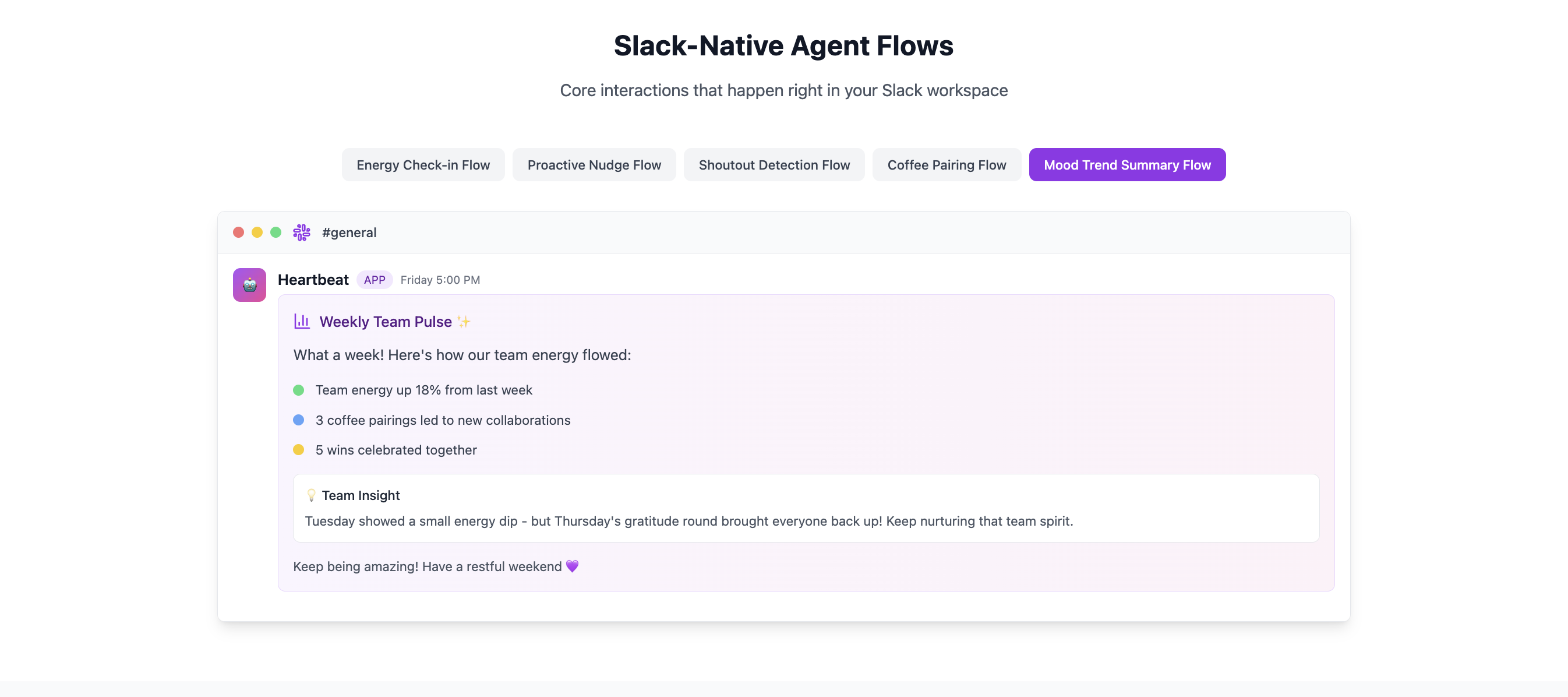The image size is (1568, 697).
Task: Open the Energy Check-in Flow tab
Action: [x=423, y=164]
